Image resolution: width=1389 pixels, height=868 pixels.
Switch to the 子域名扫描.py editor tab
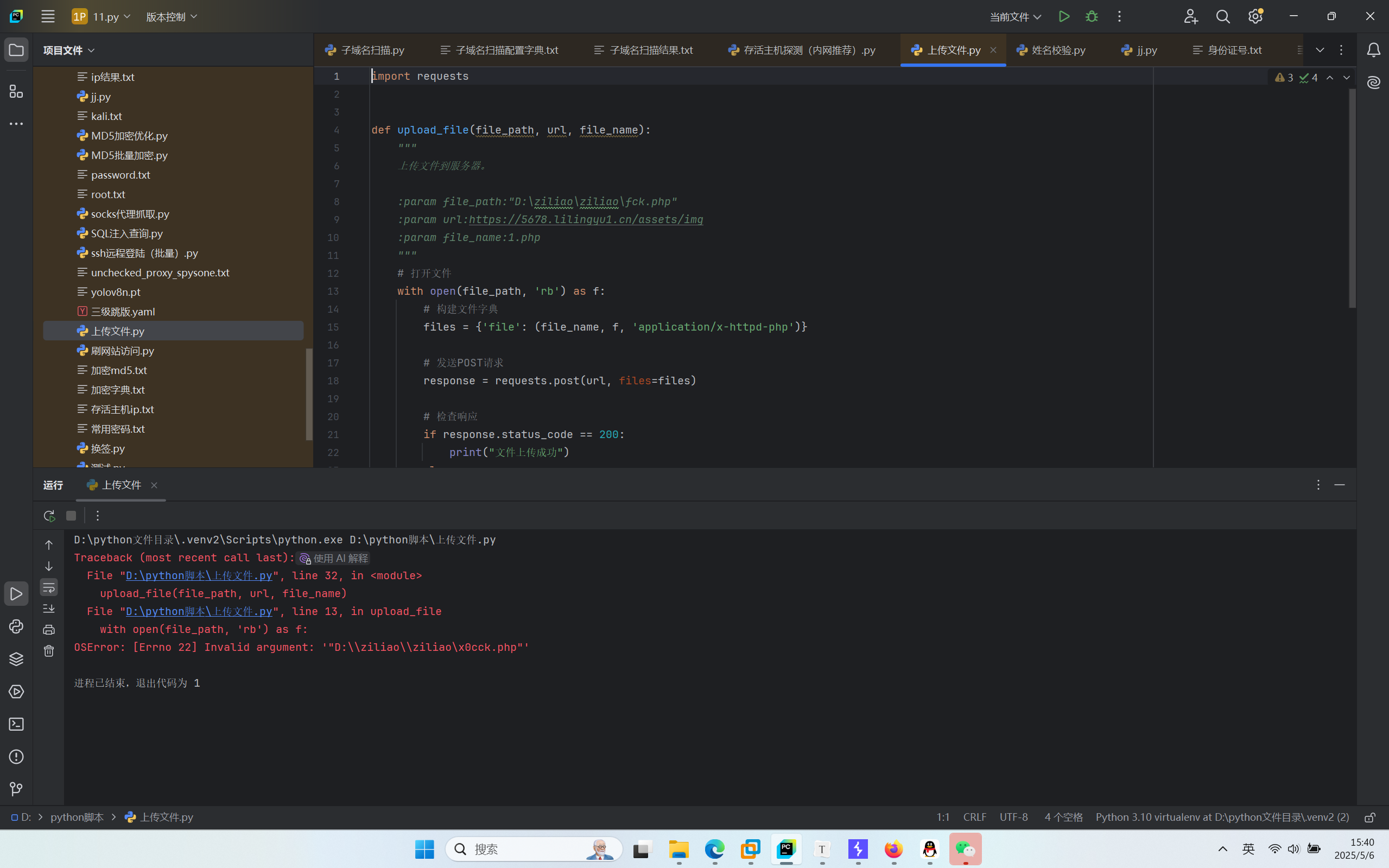372,50
